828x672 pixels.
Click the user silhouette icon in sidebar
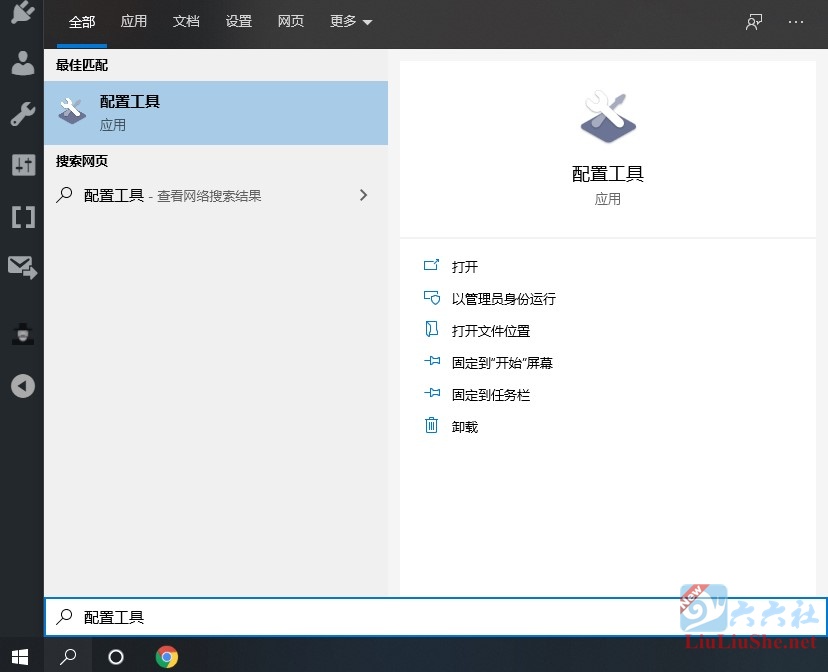pyautogui.click(x=22, y=63)
